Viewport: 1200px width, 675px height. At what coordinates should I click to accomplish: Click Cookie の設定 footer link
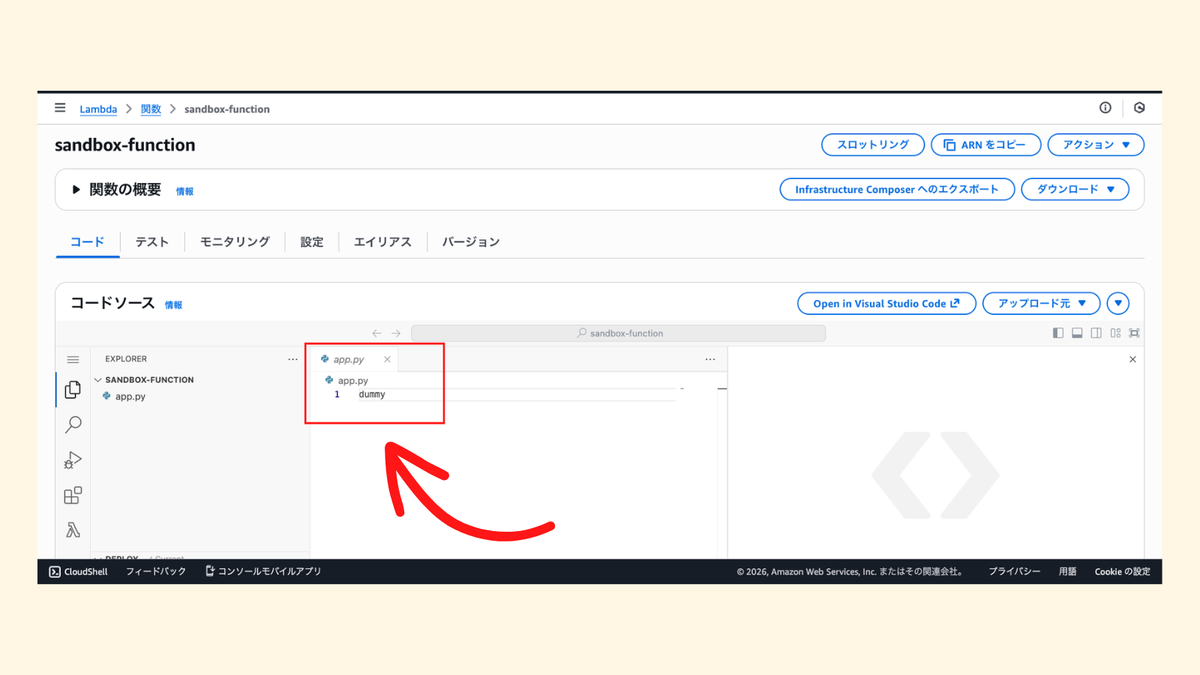1122,572
